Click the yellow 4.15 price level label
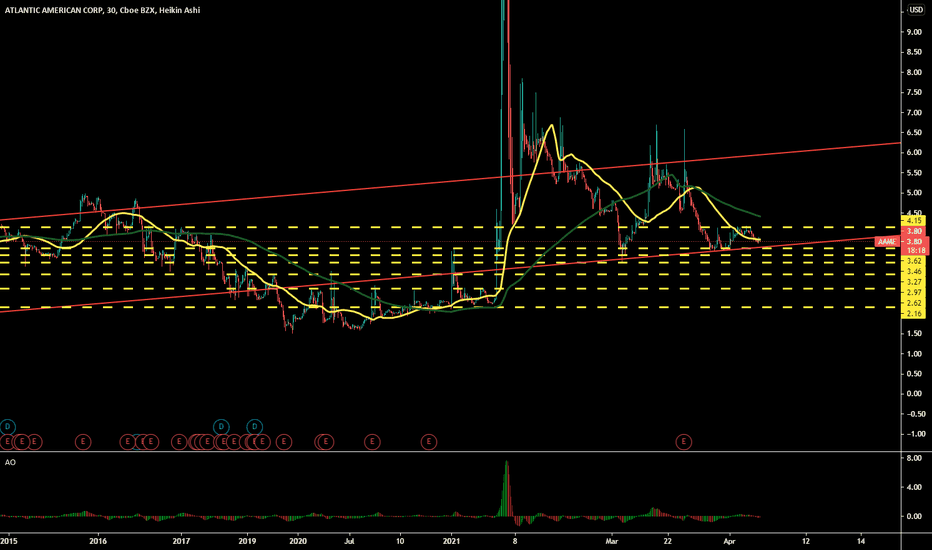Viewport: 932px width, 550px height. pyautogui.click(x=915, y=221)
